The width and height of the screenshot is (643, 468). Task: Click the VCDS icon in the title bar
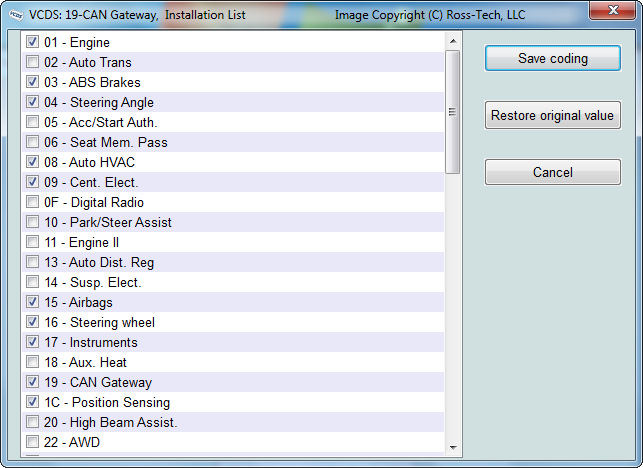[x=16, y=15]
